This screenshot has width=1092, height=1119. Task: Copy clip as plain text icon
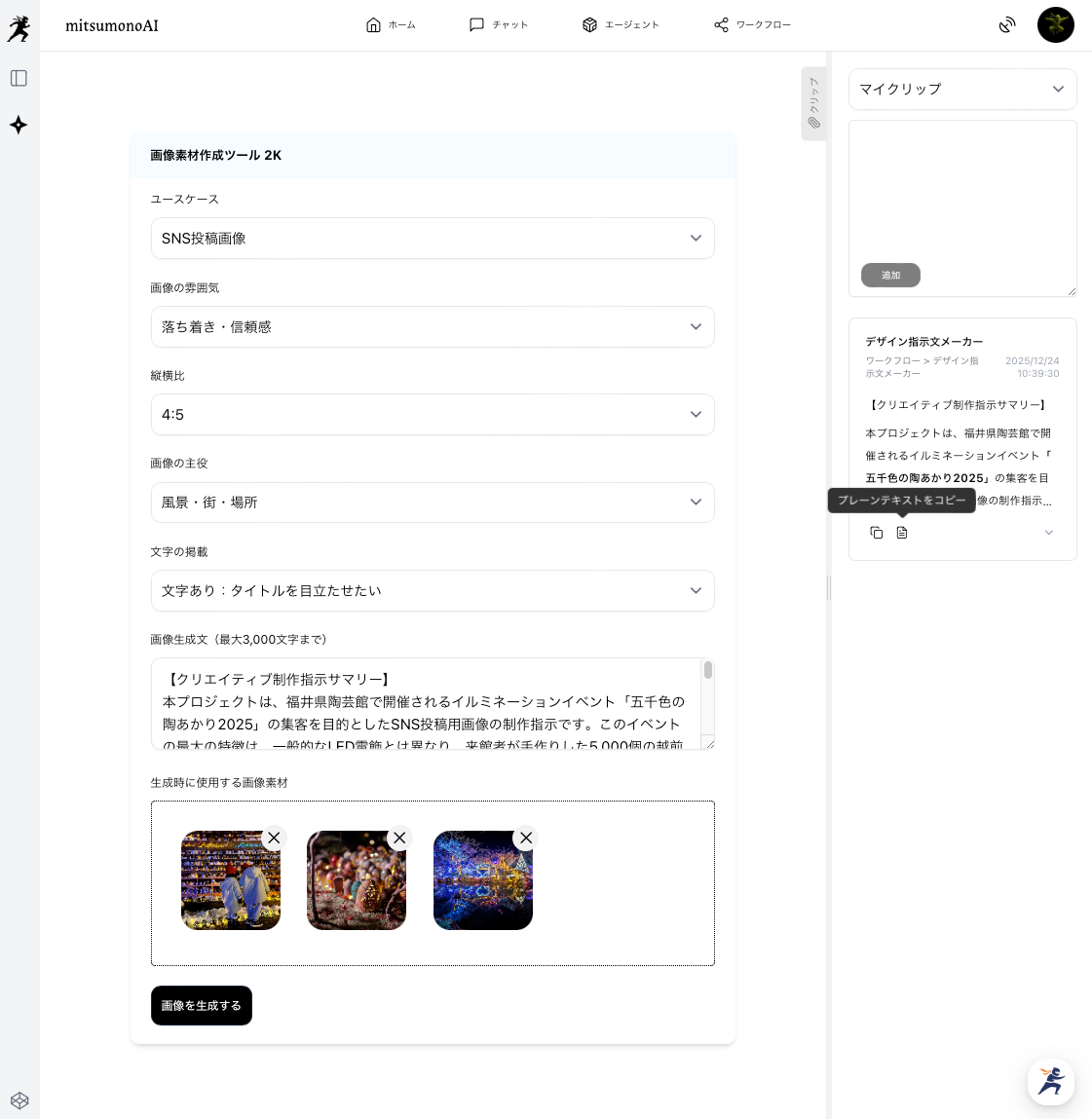(902, 533)
